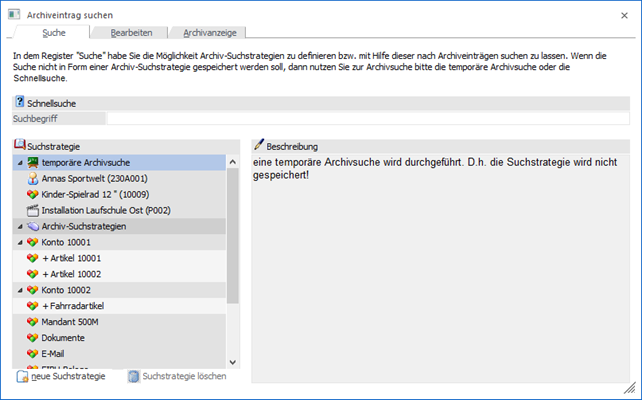Collapse the Konto 10002 node
The image size is (642, 400).
pos(20,290)
